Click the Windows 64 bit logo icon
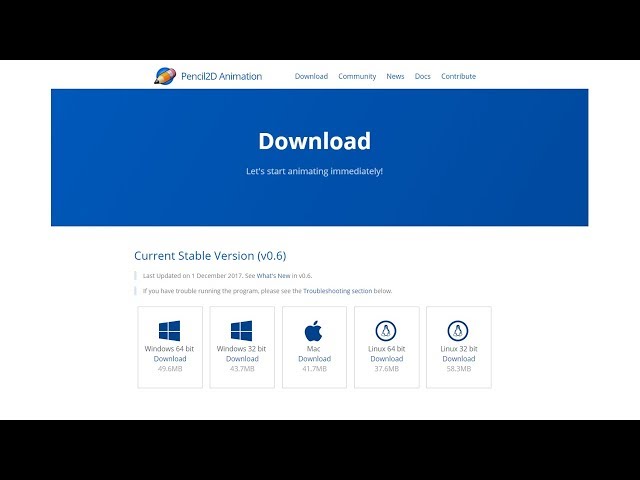 (169, 331)
